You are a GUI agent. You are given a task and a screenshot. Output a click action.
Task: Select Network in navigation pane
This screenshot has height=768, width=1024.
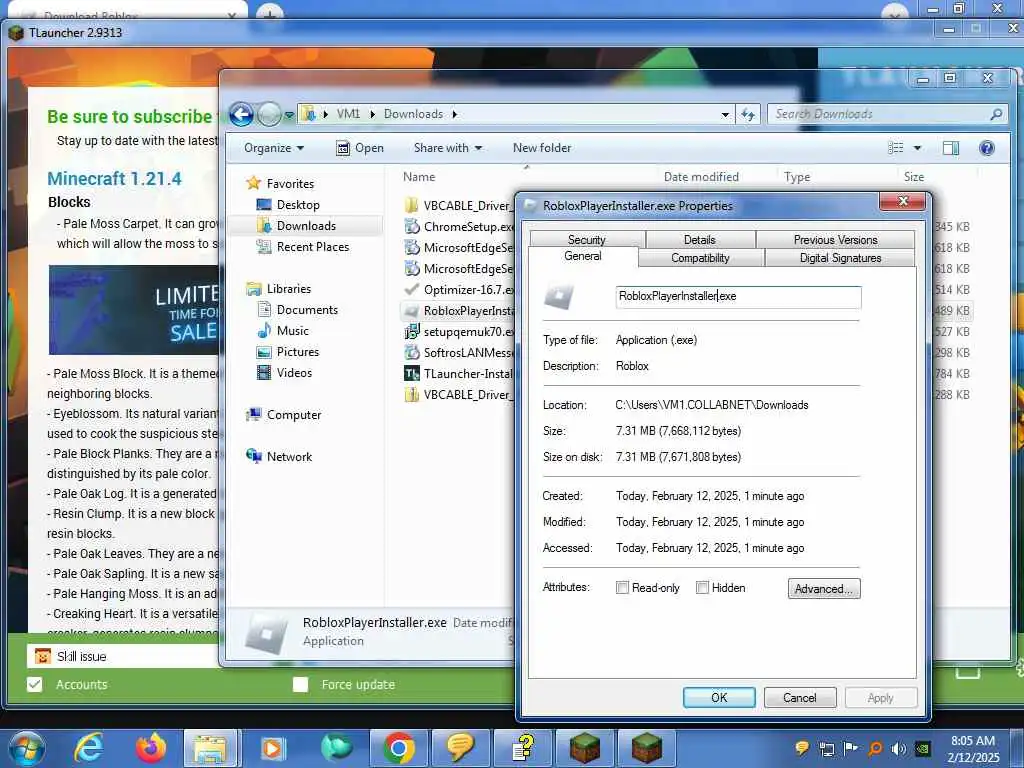289,456
